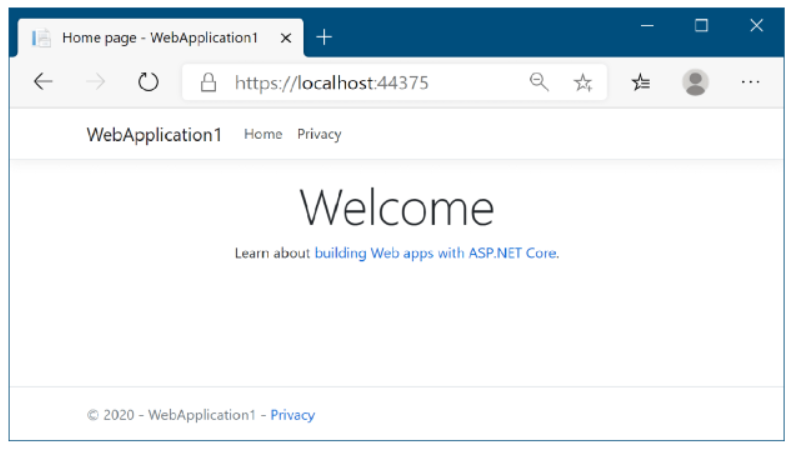Go to Home in the navbar

coord(263,135)
